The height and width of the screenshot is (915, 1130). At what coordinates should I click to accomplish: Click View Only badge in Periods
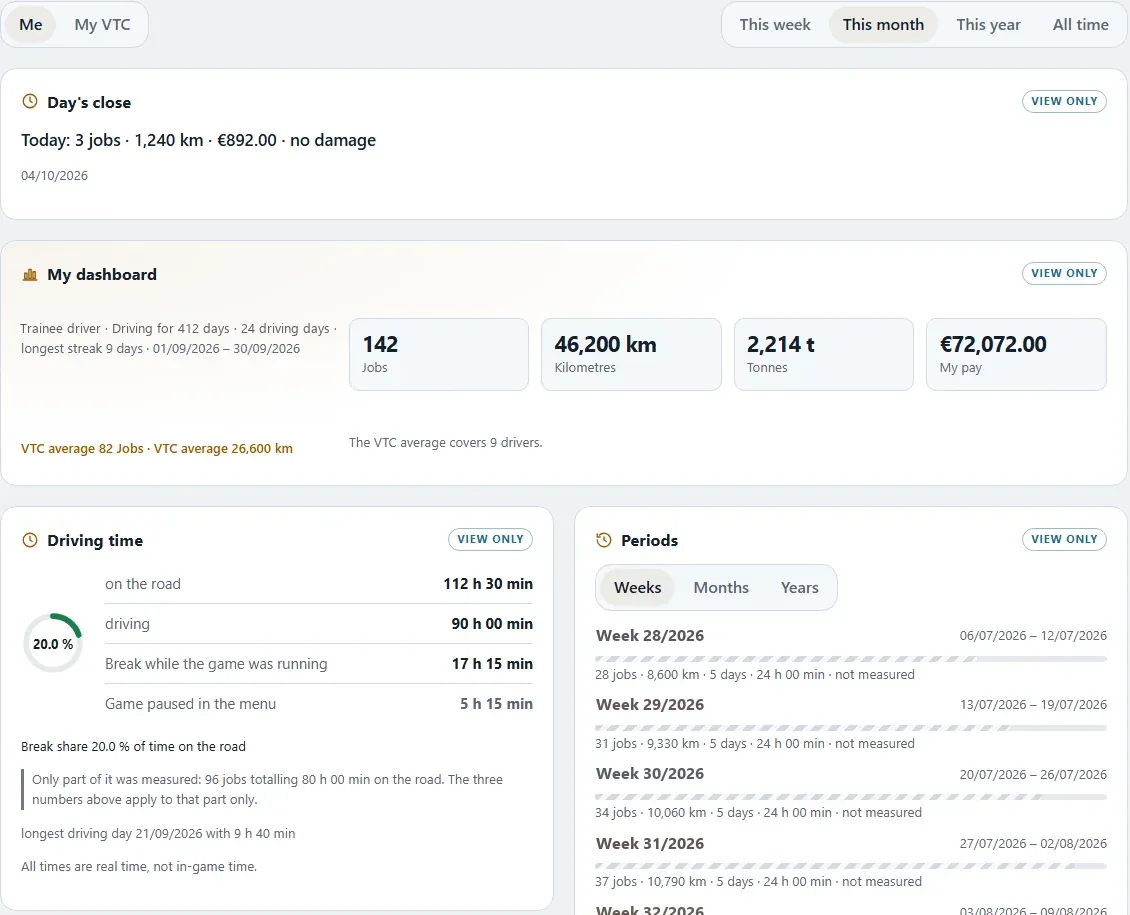pyautogui.click(x=1064, y=540)
